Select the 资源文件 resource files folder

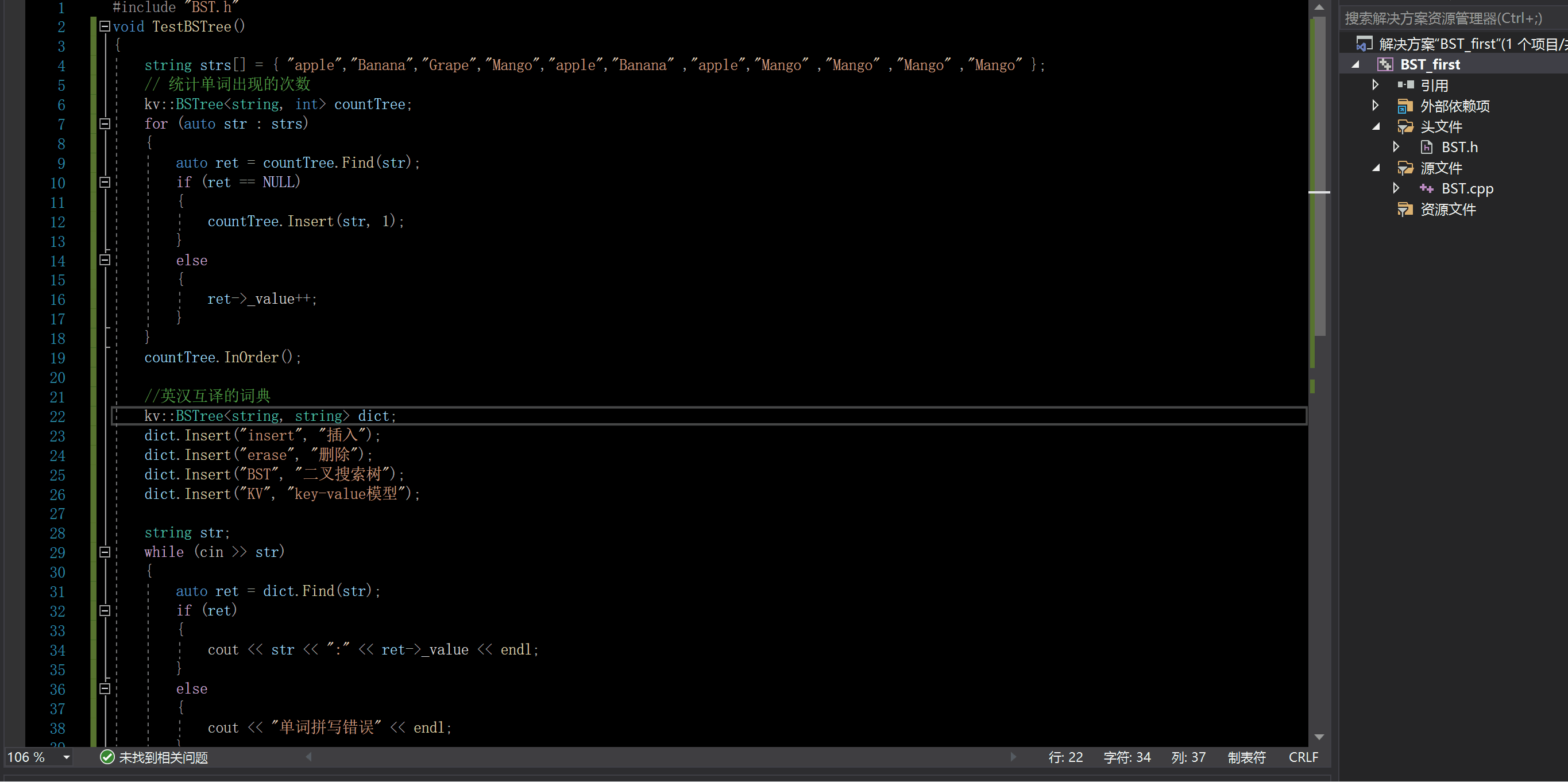(x=1447, y=210)
